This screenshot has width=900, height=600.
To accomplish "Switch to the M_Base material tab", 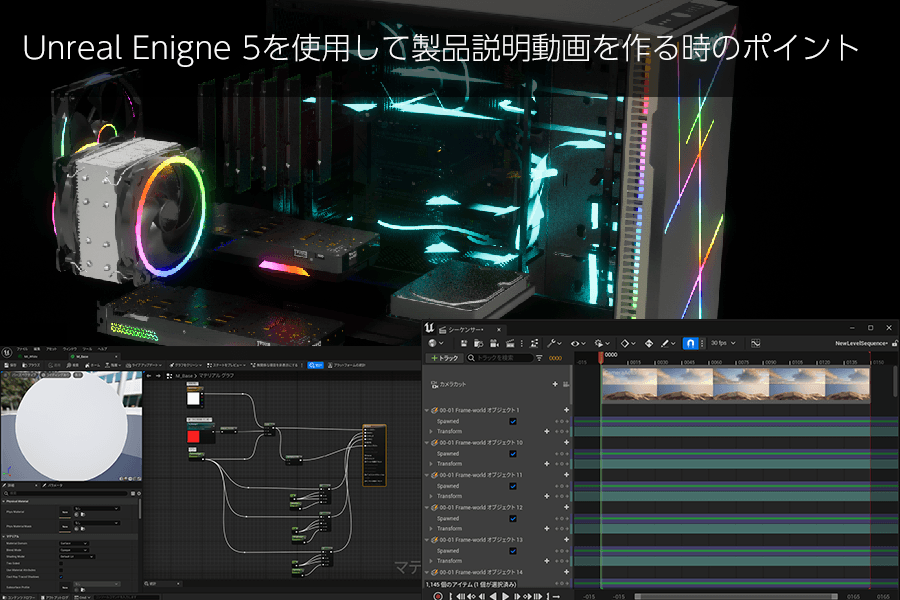I will 83,355.
